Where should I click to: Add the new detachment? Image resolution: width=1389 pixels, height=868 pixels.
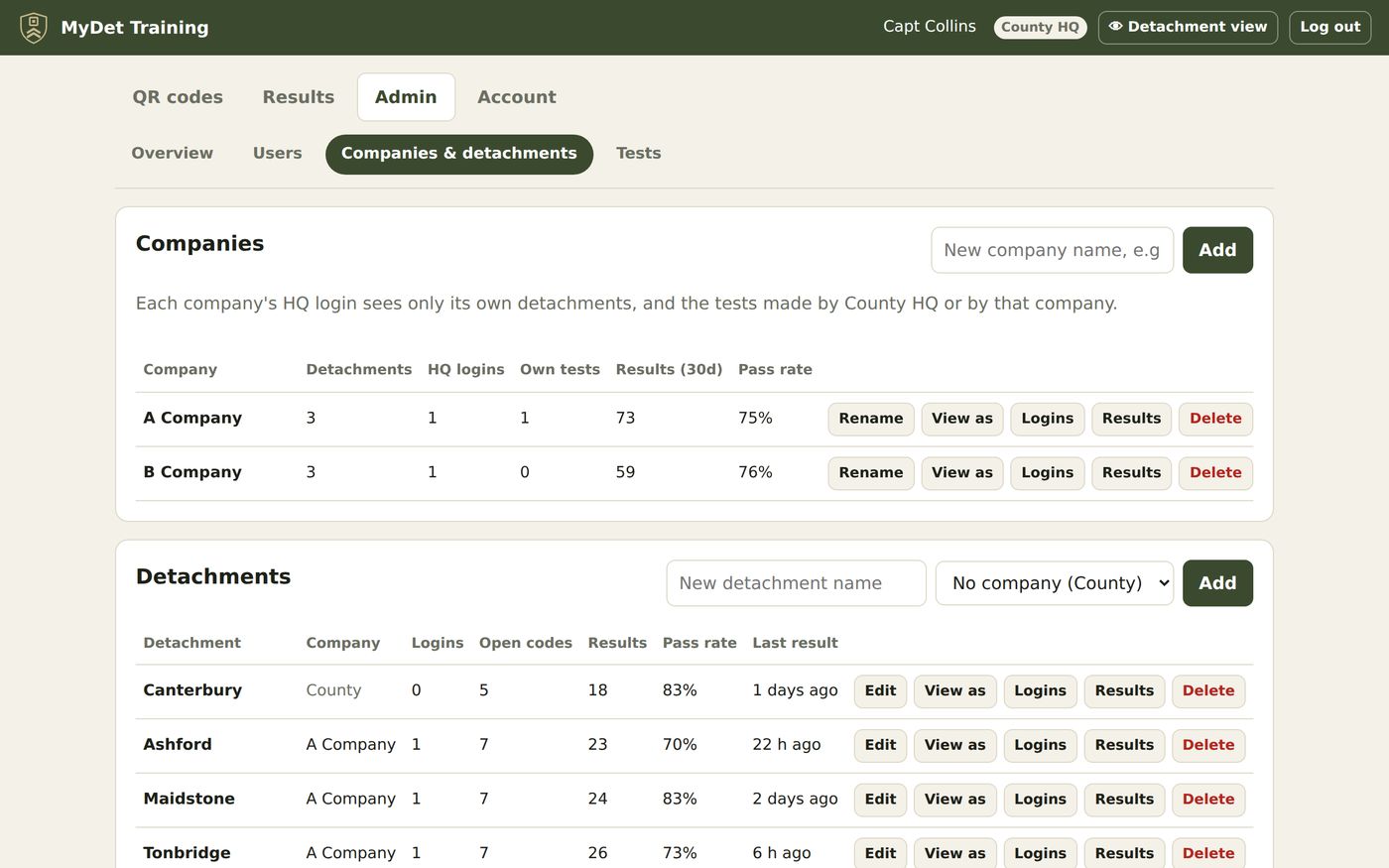[x=1217, y=583]
